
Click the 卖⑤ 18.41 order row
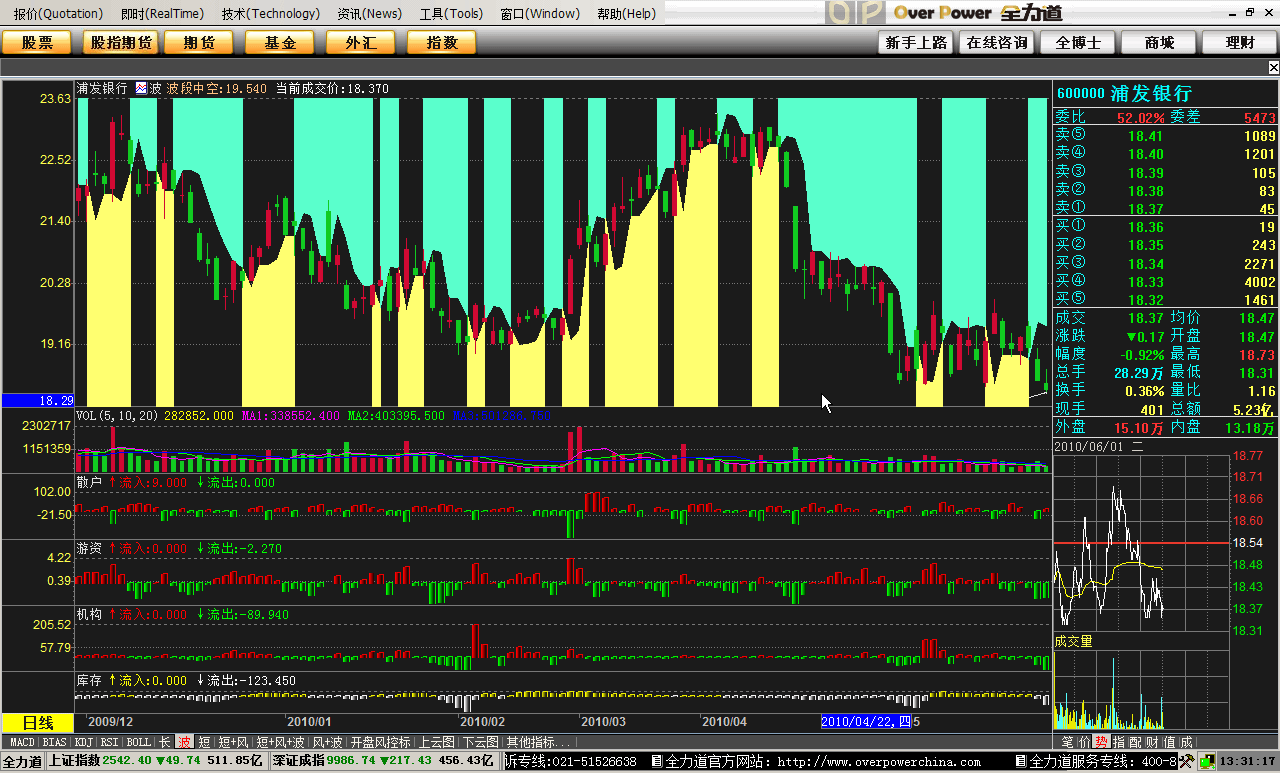point(1166,135)
